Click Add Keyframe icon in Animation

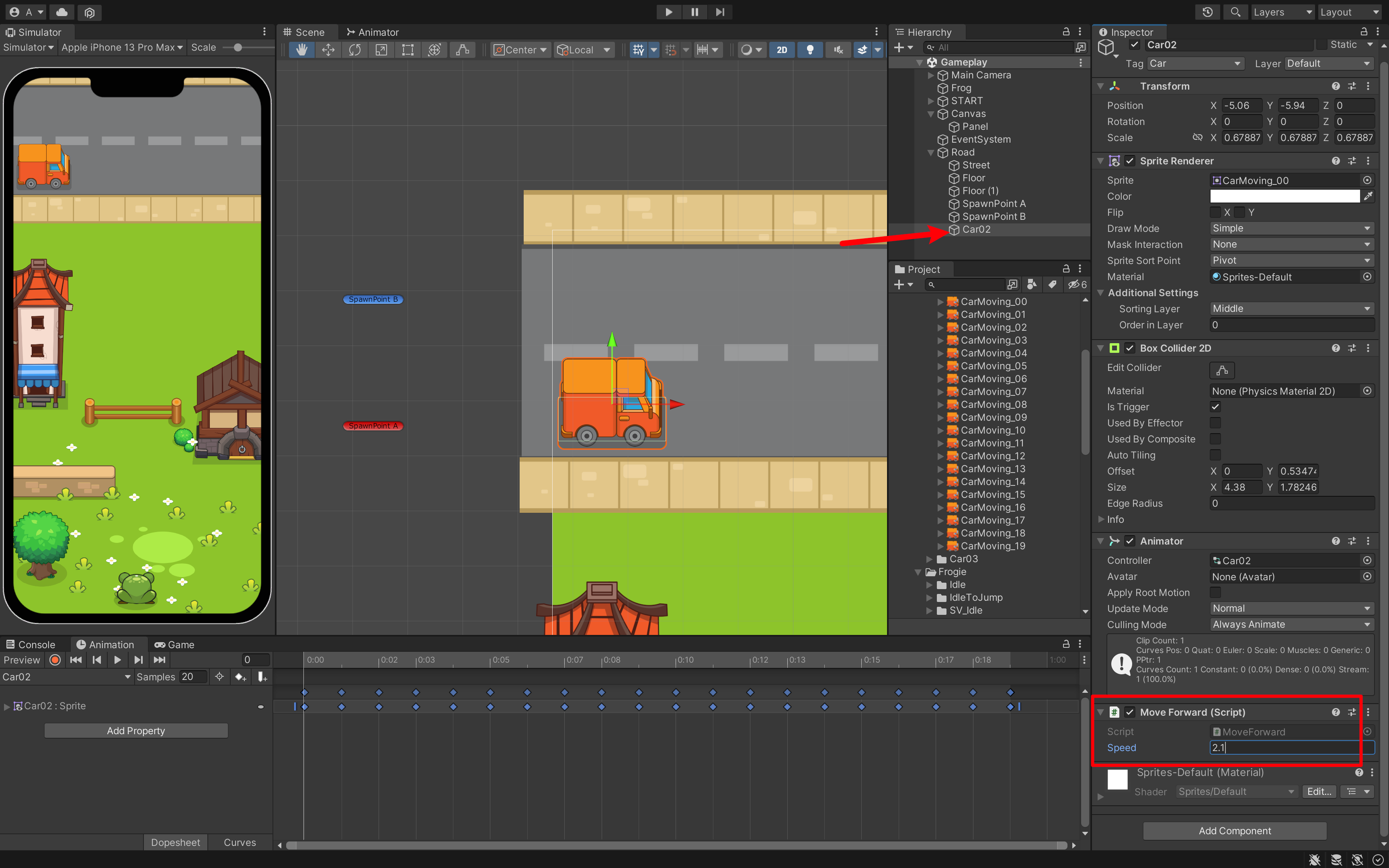(240, 678)
